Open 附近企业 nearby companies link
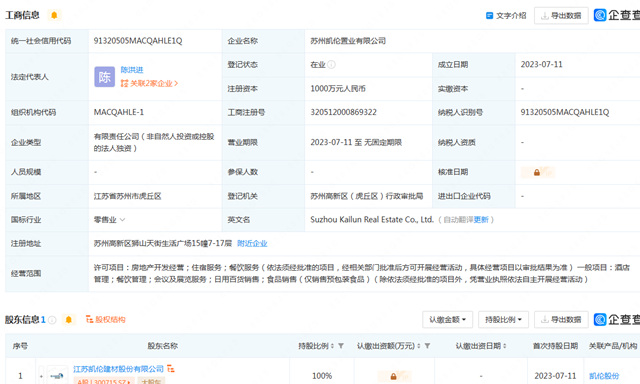This screenshot has height=384, width=640. [252, 243]
